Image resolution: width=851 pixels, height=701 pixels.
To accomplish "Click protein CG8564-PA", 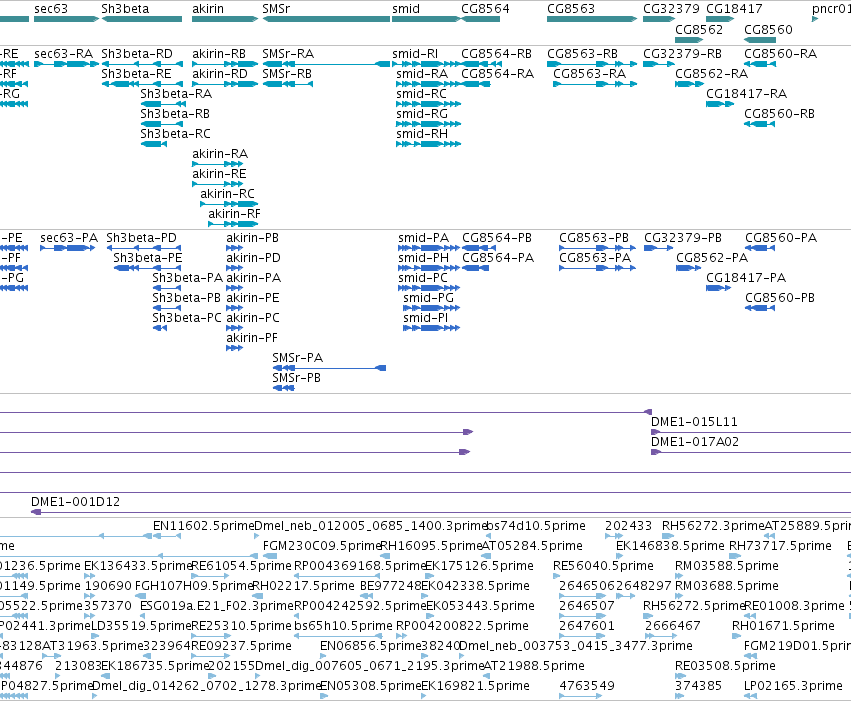I will point(498,258).
